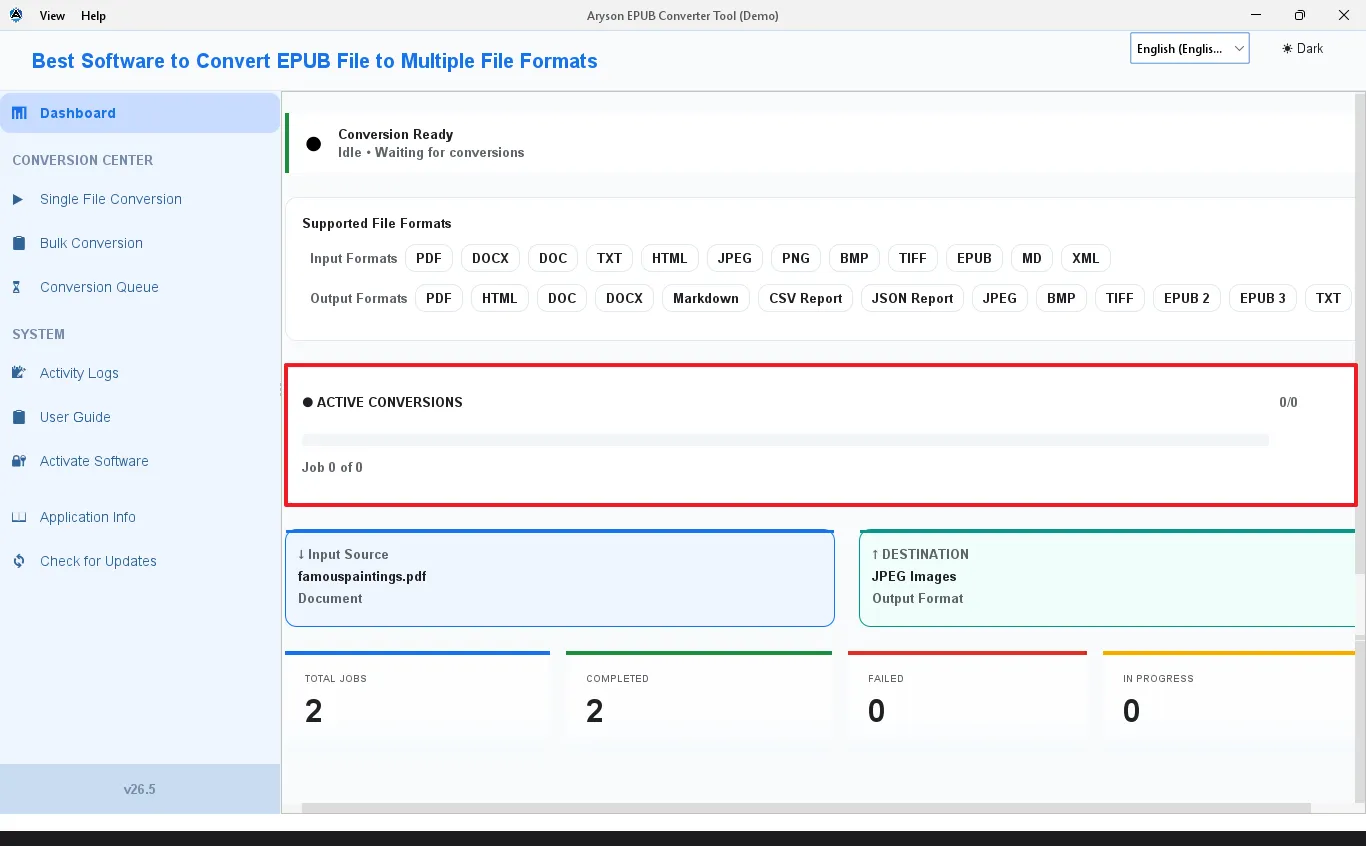Click the User Guide book icon
1366x846 pixels.
(x=18, y=417)
